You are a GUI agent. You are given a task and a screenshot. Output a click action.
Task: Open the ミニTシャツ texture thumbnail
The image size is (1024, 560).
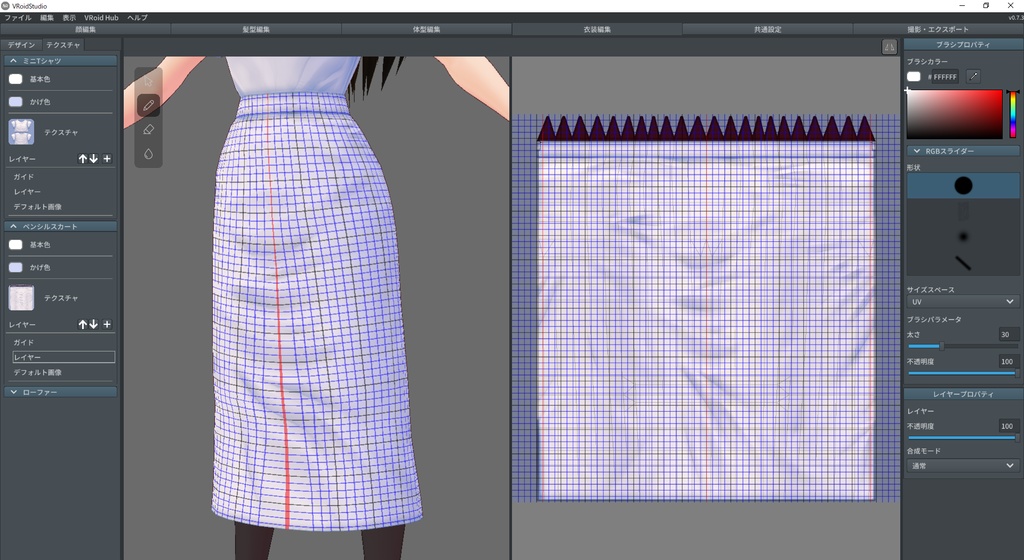click(22, 132)
